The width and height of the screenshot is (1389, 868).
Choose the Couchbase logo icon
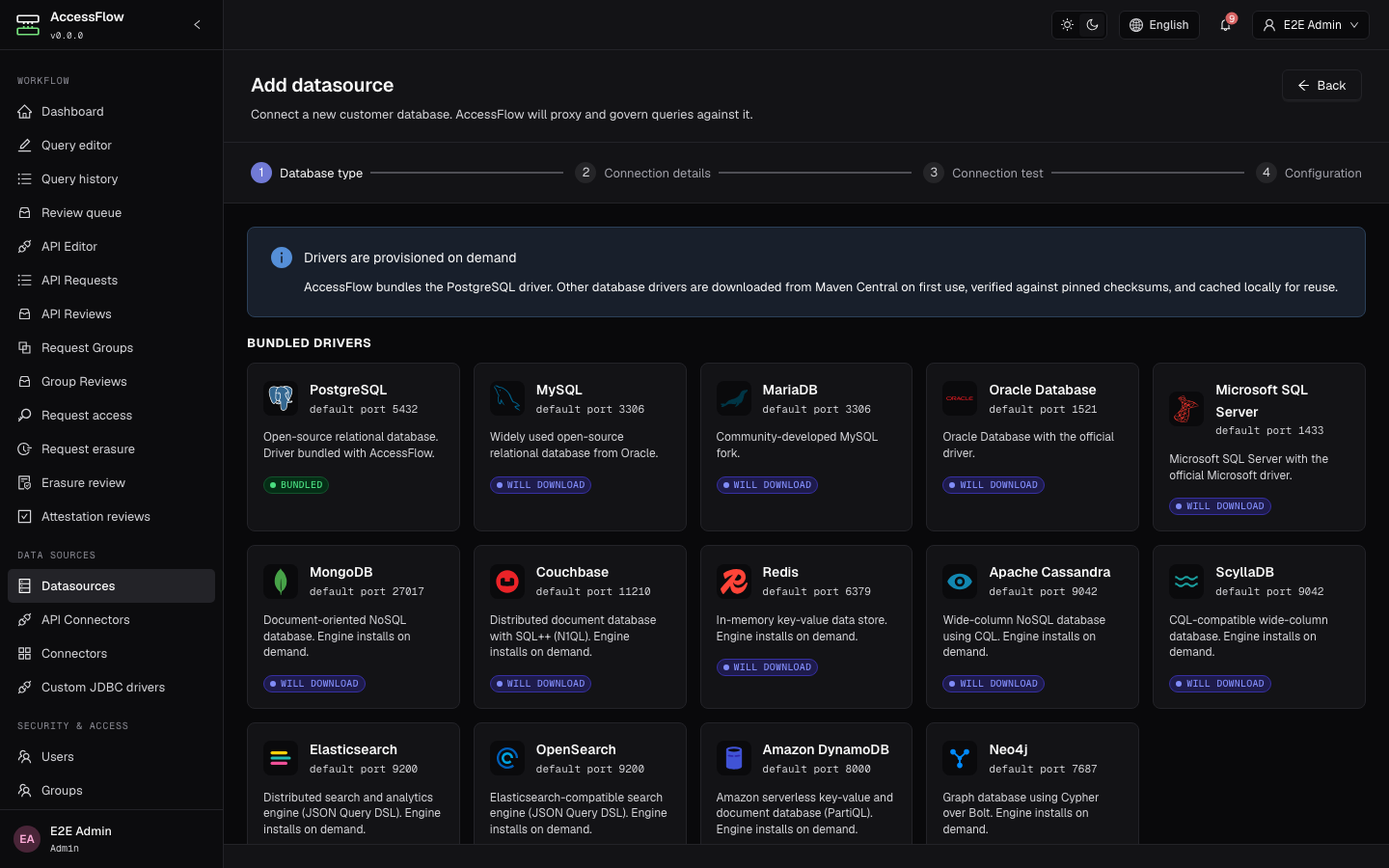pyautogui.click(x=507, y=582)
